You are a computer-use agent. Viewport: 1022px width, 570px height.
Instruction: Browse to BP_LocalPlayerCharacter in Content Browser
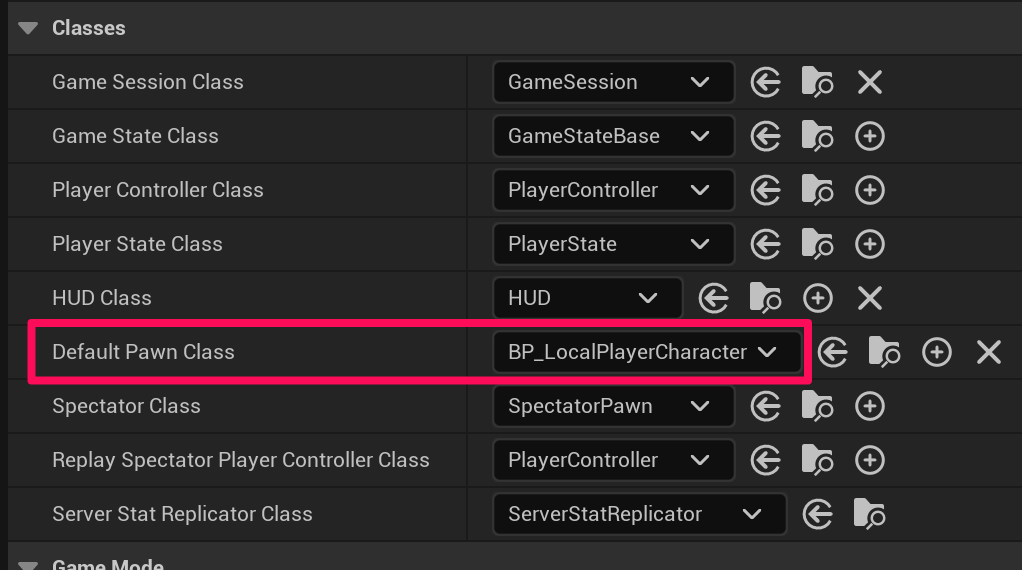point(884,352)
